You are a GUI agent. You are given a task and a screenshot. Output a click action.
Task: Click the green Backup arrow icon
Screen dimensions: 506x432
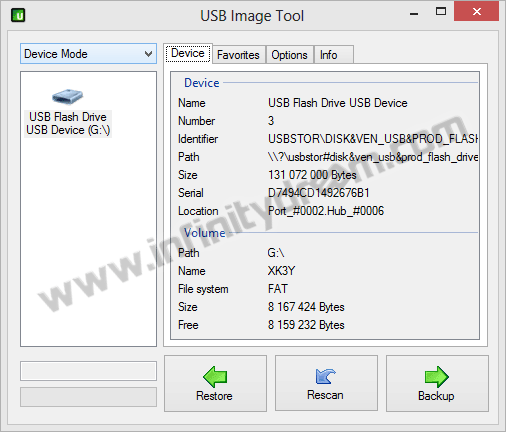point(437,377)
